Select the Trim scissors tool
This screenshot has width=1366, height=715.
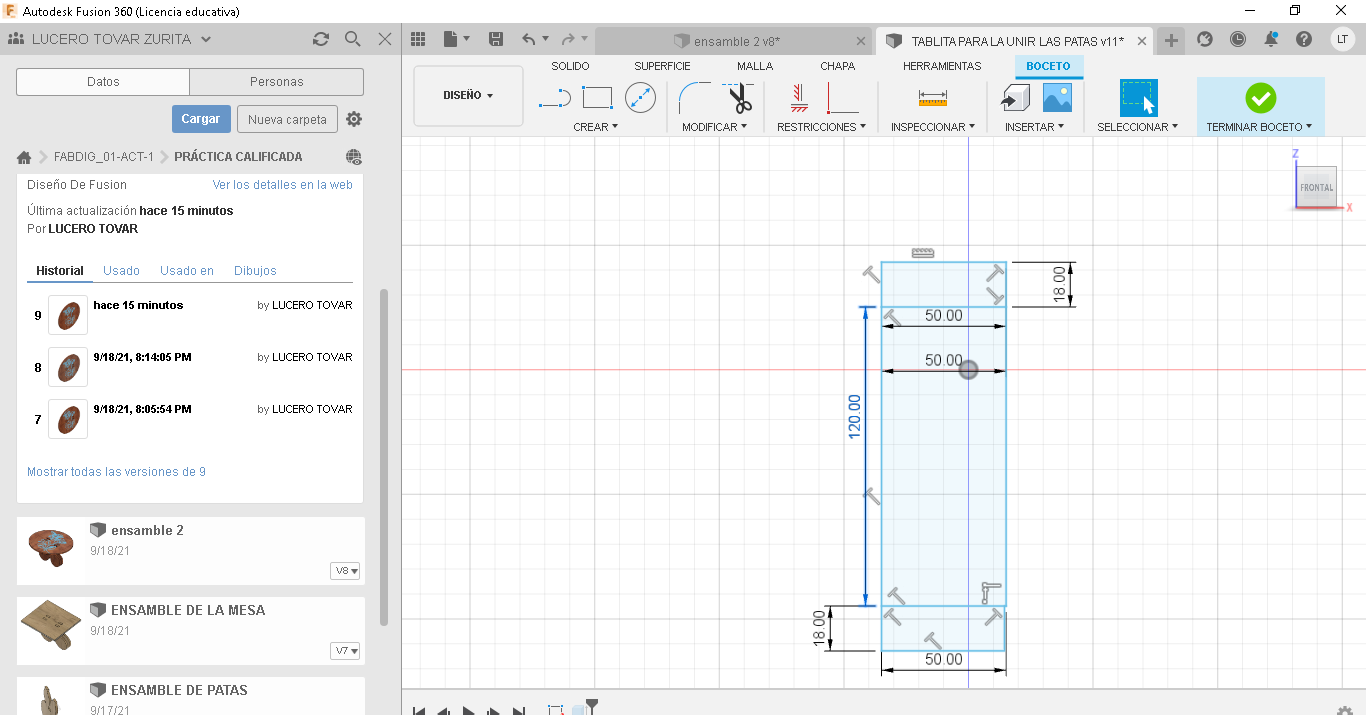739,98
